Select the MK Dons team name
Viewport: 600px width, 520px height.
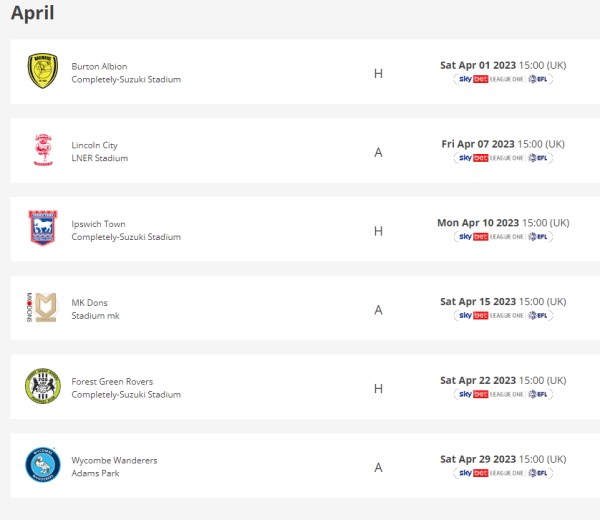point(89,303)
